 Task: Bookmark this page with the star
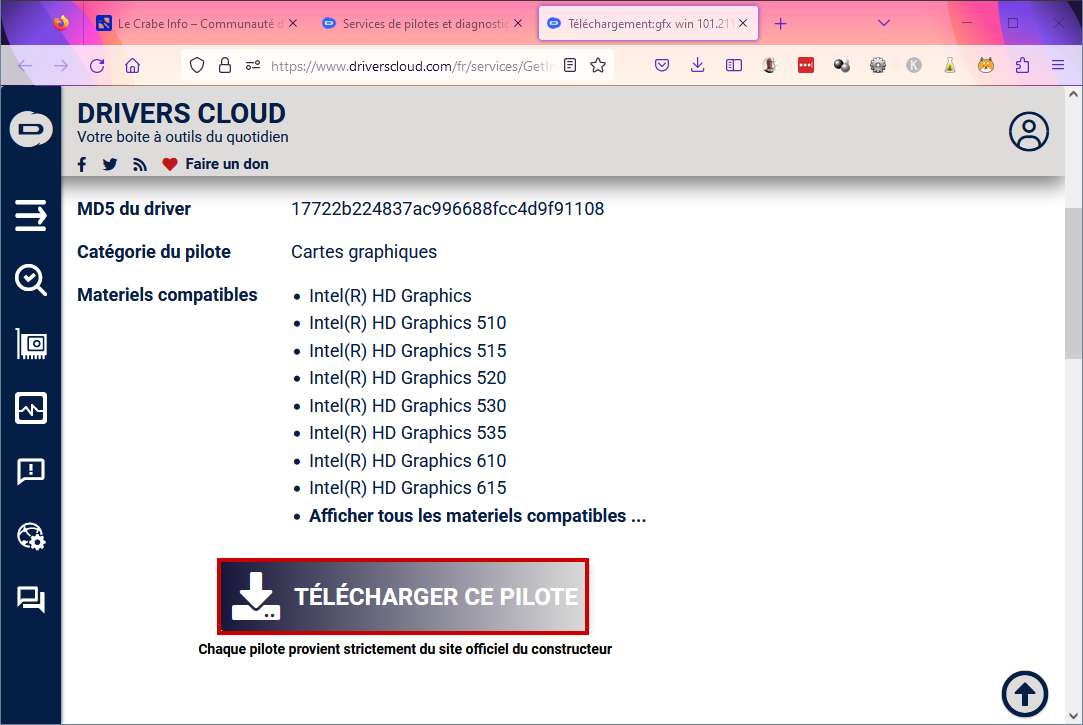(598, 66)
